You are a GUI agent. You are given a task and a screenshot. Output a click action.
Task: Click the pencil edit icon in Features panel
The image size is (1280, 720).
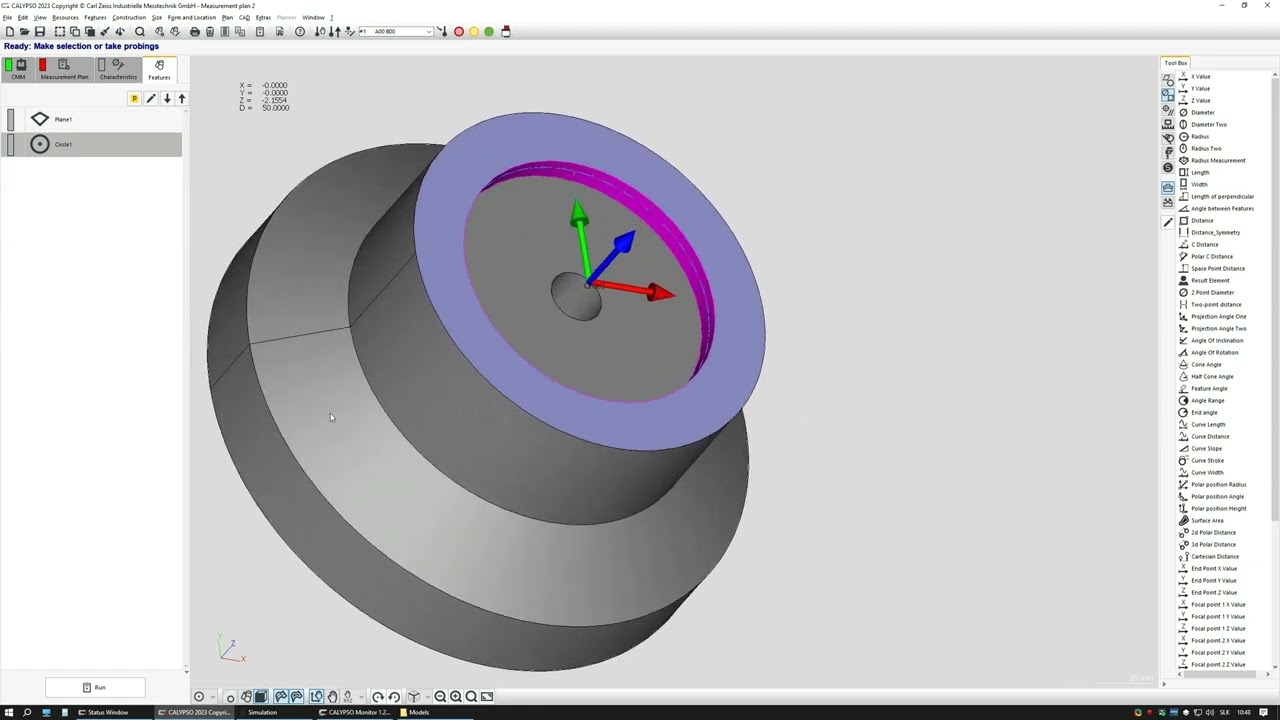[x=151, y=98]
